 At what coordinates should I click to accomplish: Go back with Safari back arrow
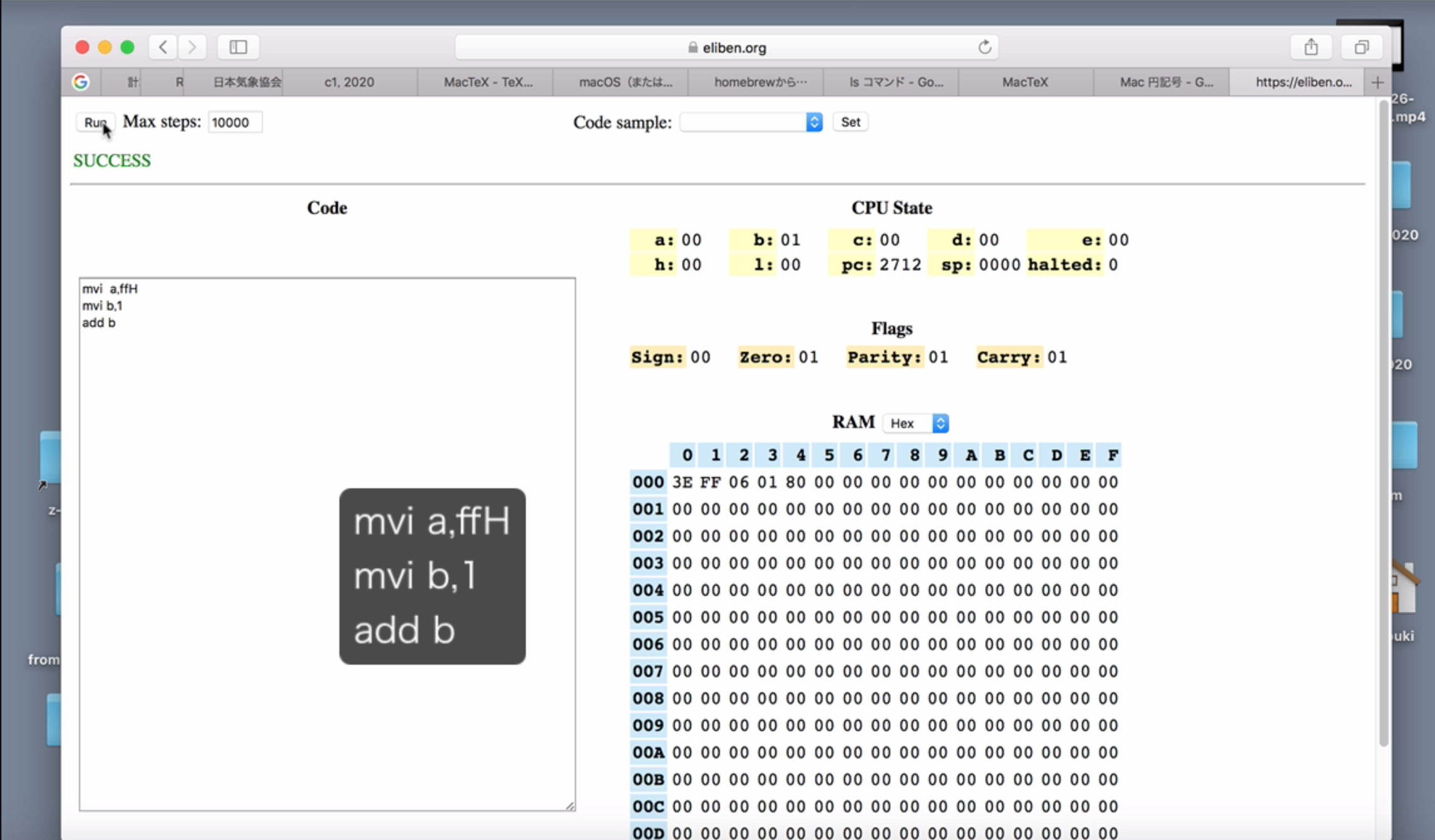[163, 47]
